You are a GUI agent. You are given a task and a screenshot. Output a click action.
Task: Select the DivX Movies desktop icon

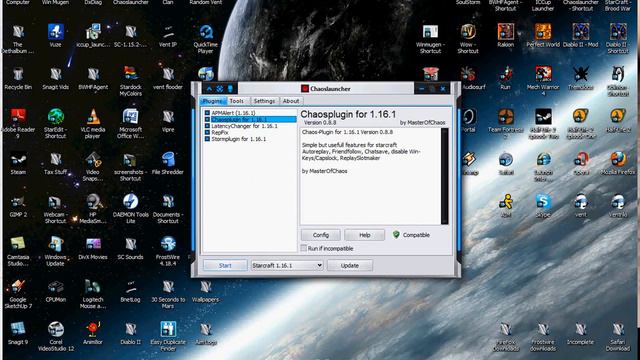pos(93,248)
